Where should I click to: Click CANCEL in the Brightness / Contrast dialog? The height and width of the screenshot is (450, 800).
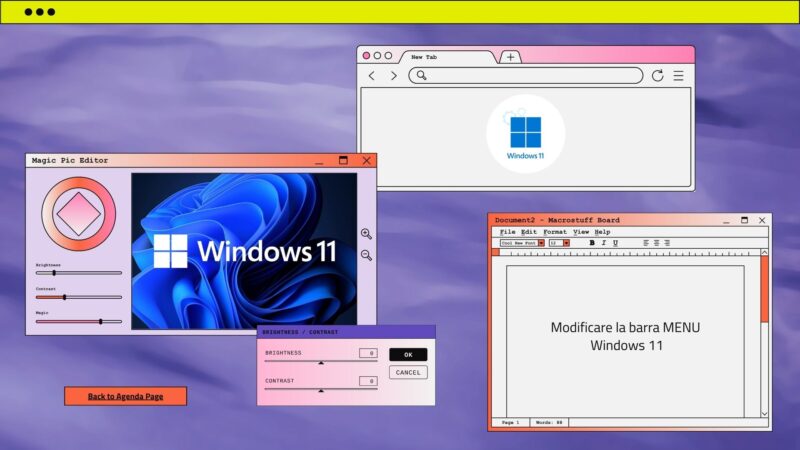tap(408, 372)
